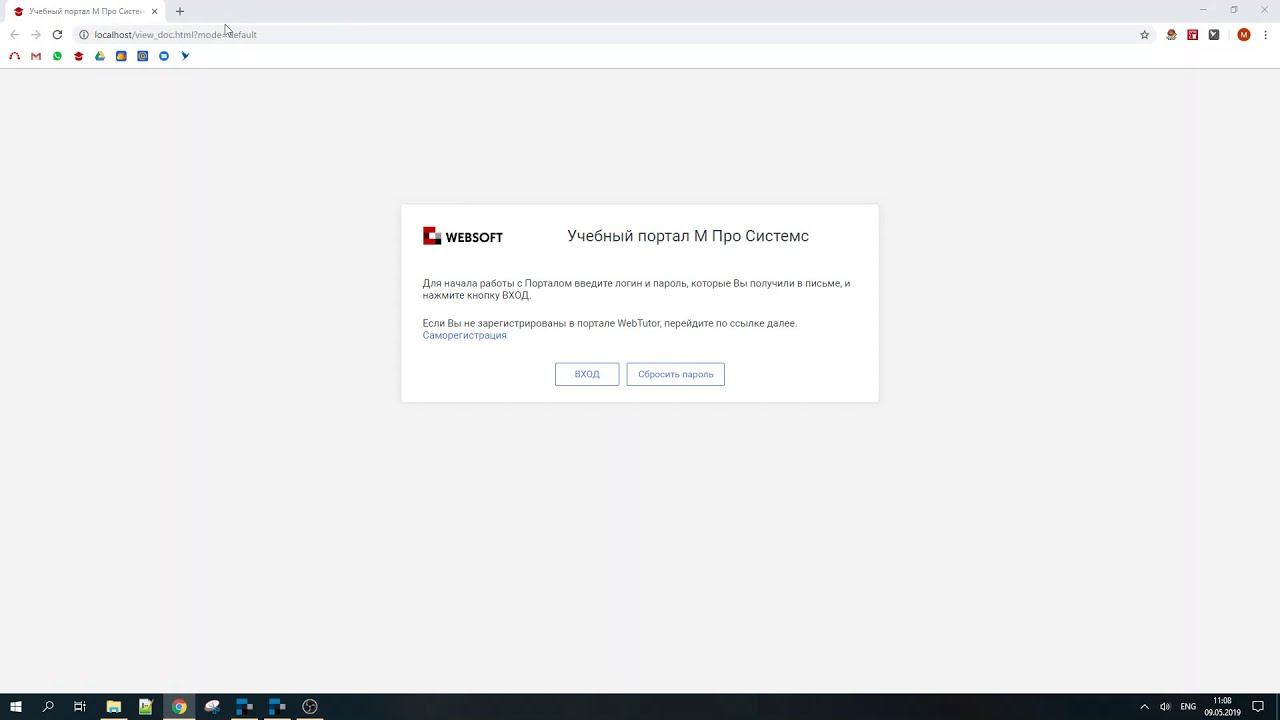Open the dark blue @ bookmark

click(143, 56)
